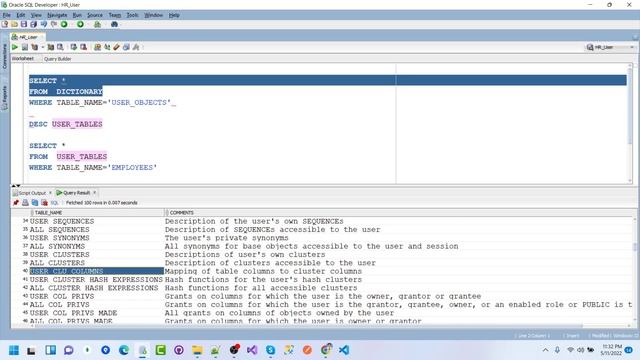Select the USER_COL_PRIVS_MADE cell
The width and height of the screenshot is (640, 360).
(96, 313)
